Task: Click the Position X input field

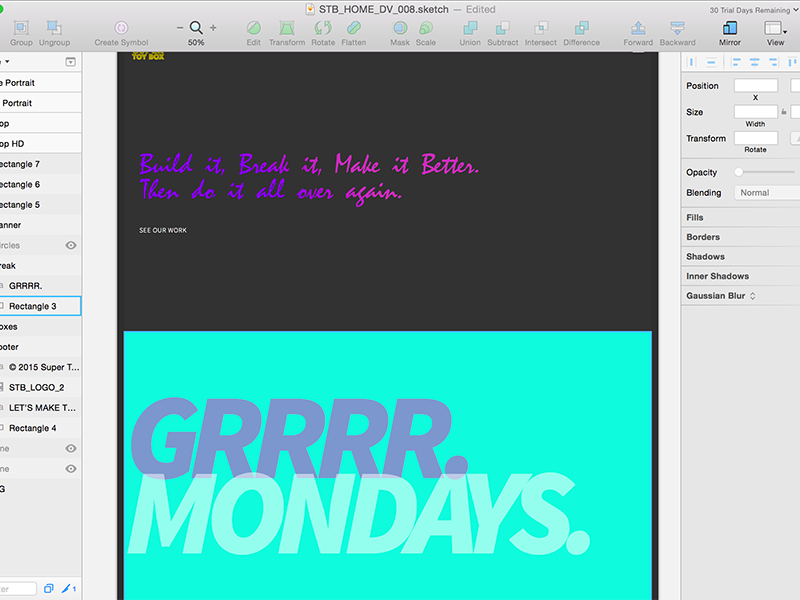Action: (756, 85)
